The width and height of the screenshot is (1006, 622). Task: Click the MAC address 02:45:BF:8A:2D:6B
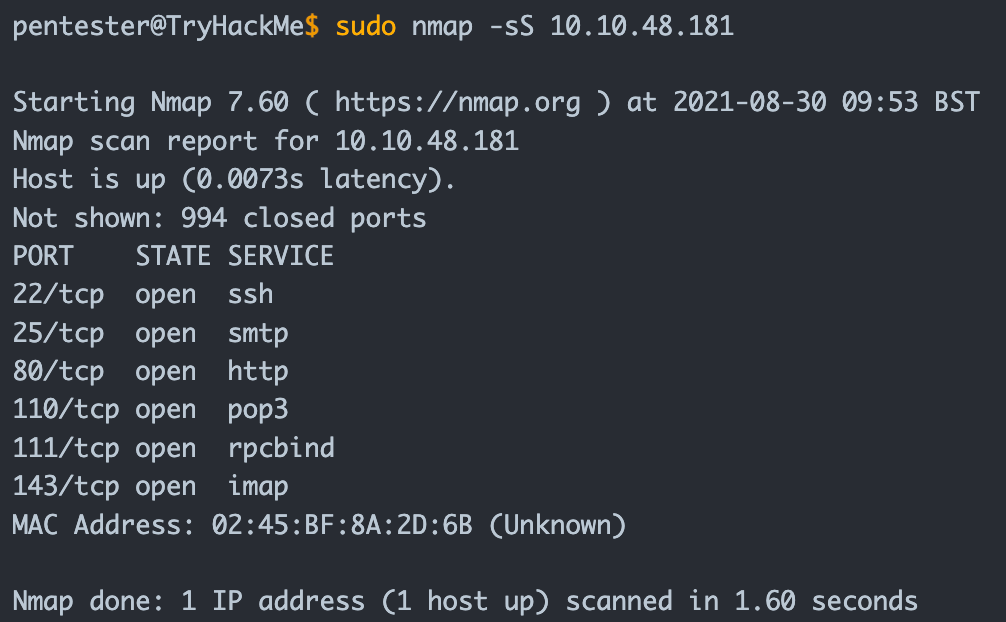[342, 524]
